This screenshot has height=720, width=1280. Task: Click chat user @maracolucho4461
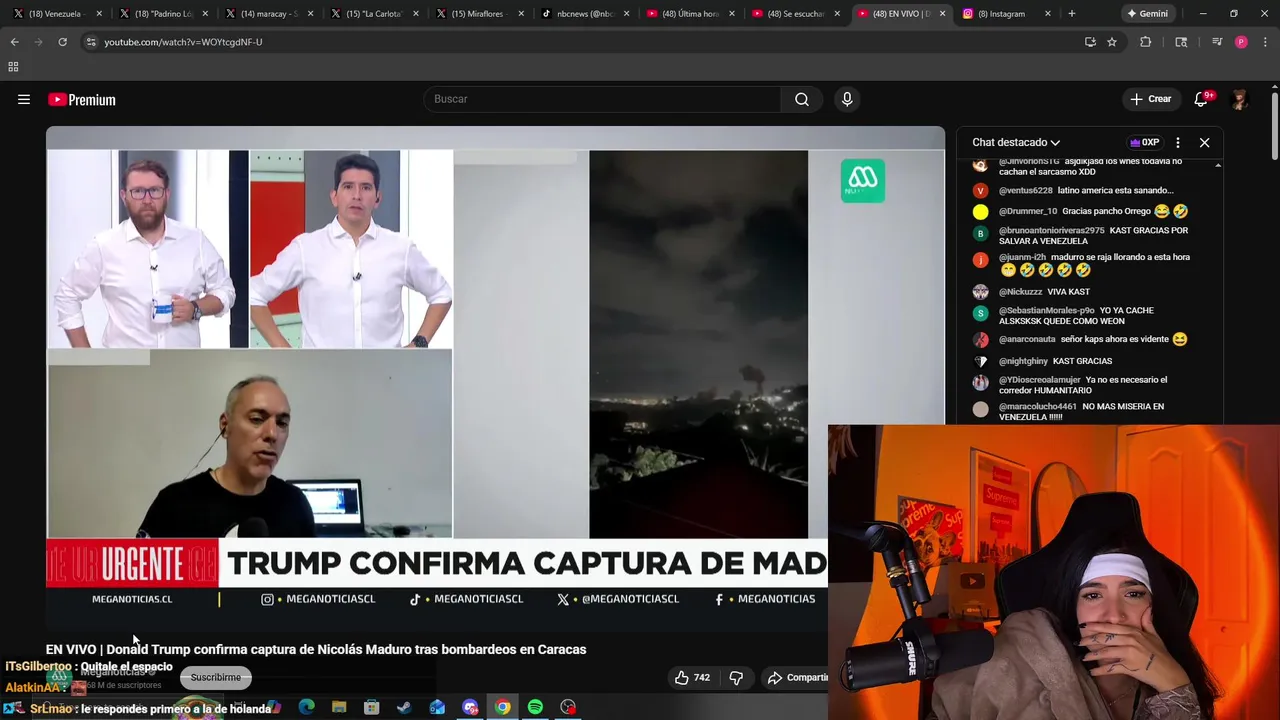tap(1037, 407)
